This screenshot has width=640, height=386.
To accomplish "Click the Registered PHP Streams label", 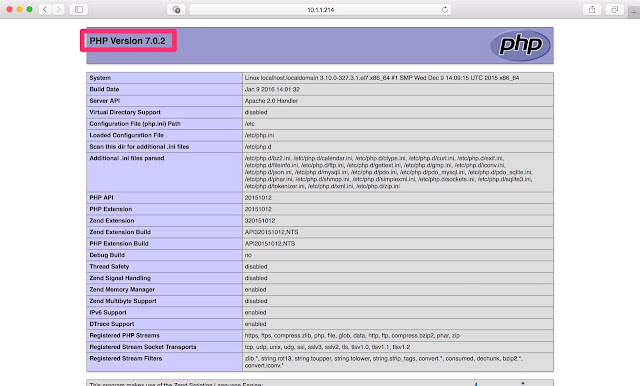I will [x=124, y=335].
